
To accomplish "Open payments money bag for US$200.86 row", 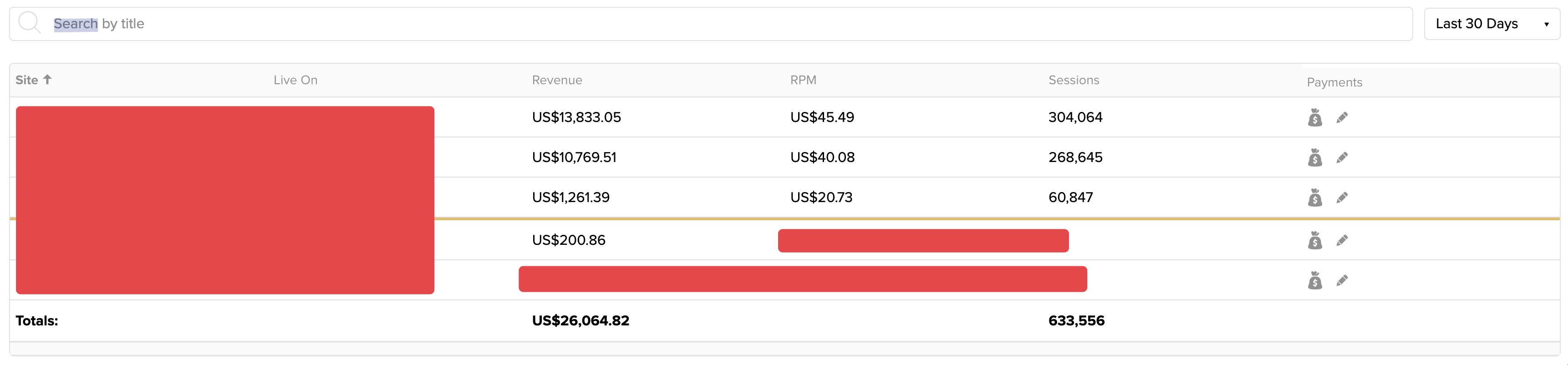I will tap(1315, 240).
